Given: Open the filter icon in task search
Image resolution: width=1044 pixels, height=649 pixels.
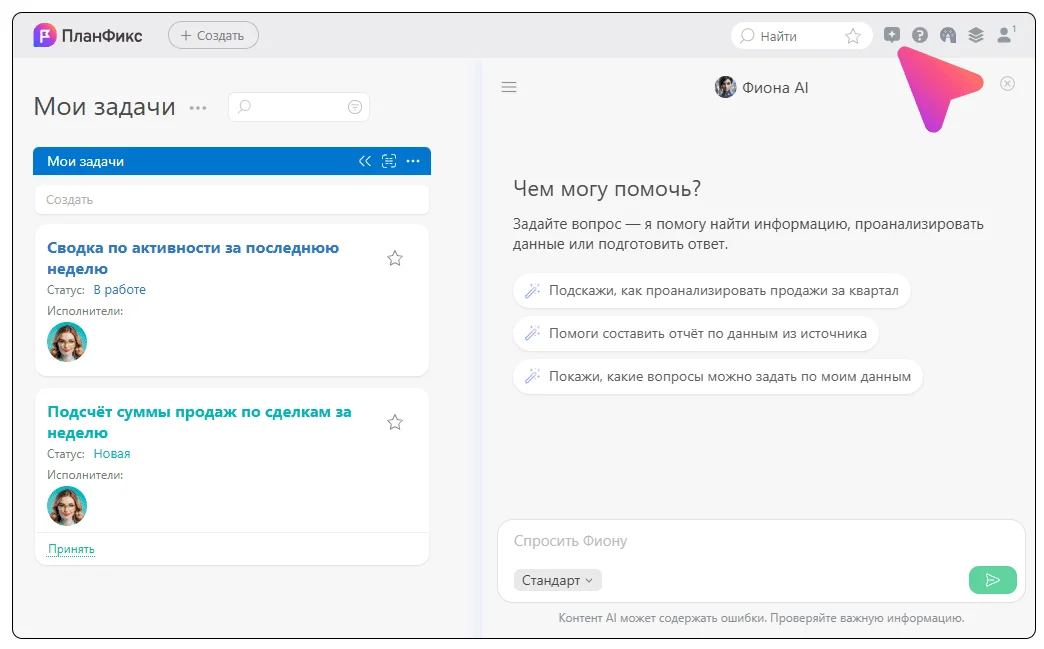Looking at the screenshot, I should click(355, 107).
